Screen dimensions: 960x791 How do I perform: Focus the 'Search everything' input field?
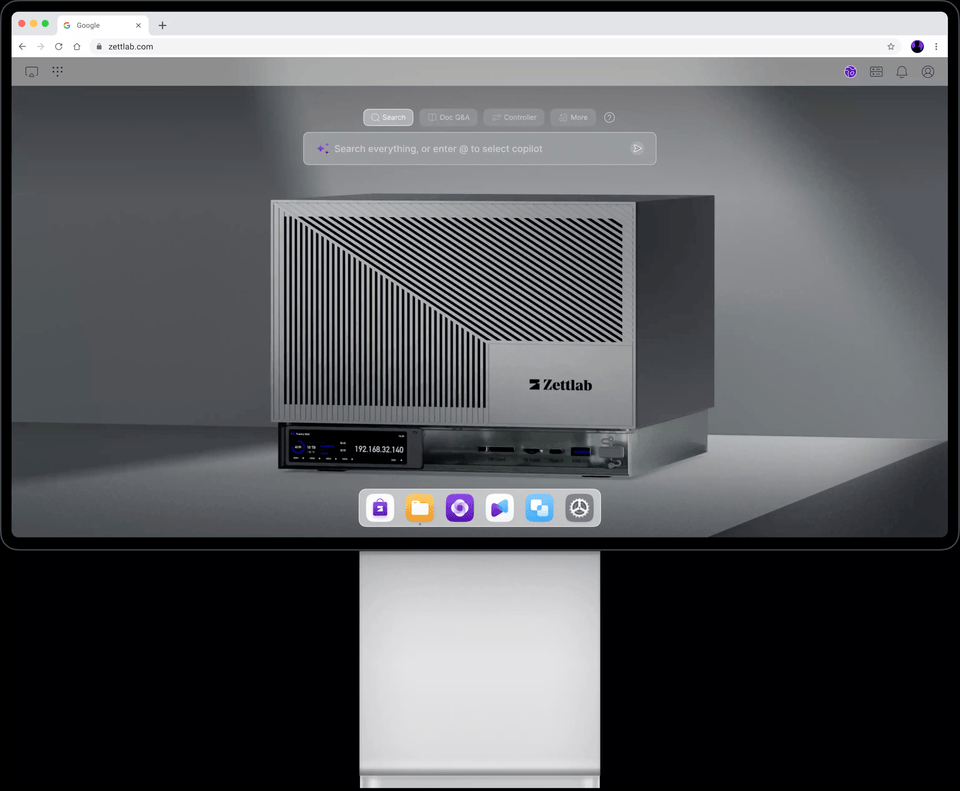click(479, 149)
